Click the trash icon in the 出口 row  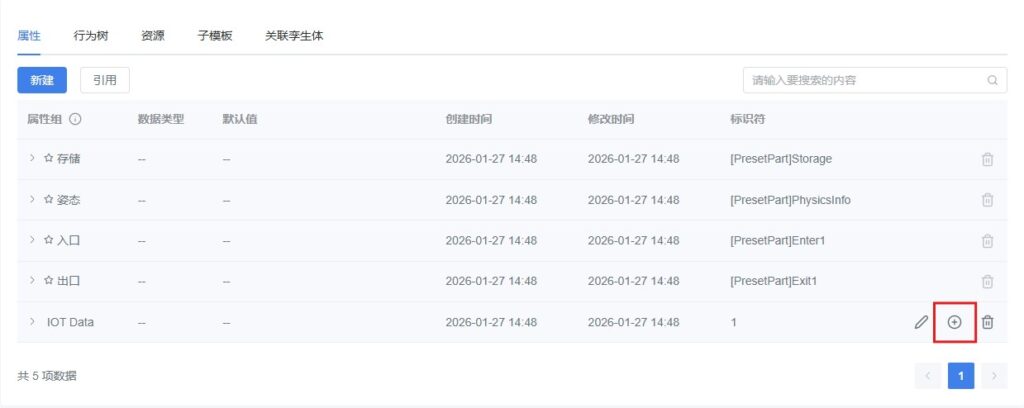click(x=987, y=282)
